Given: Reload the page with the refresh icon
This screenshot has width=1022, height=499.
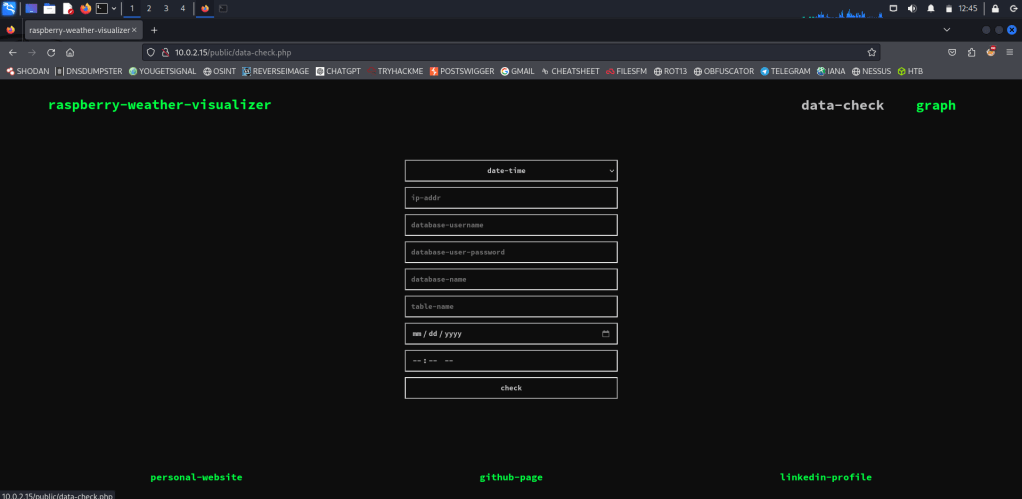Looking at the screenshot, I should click(x=50, y=52).
